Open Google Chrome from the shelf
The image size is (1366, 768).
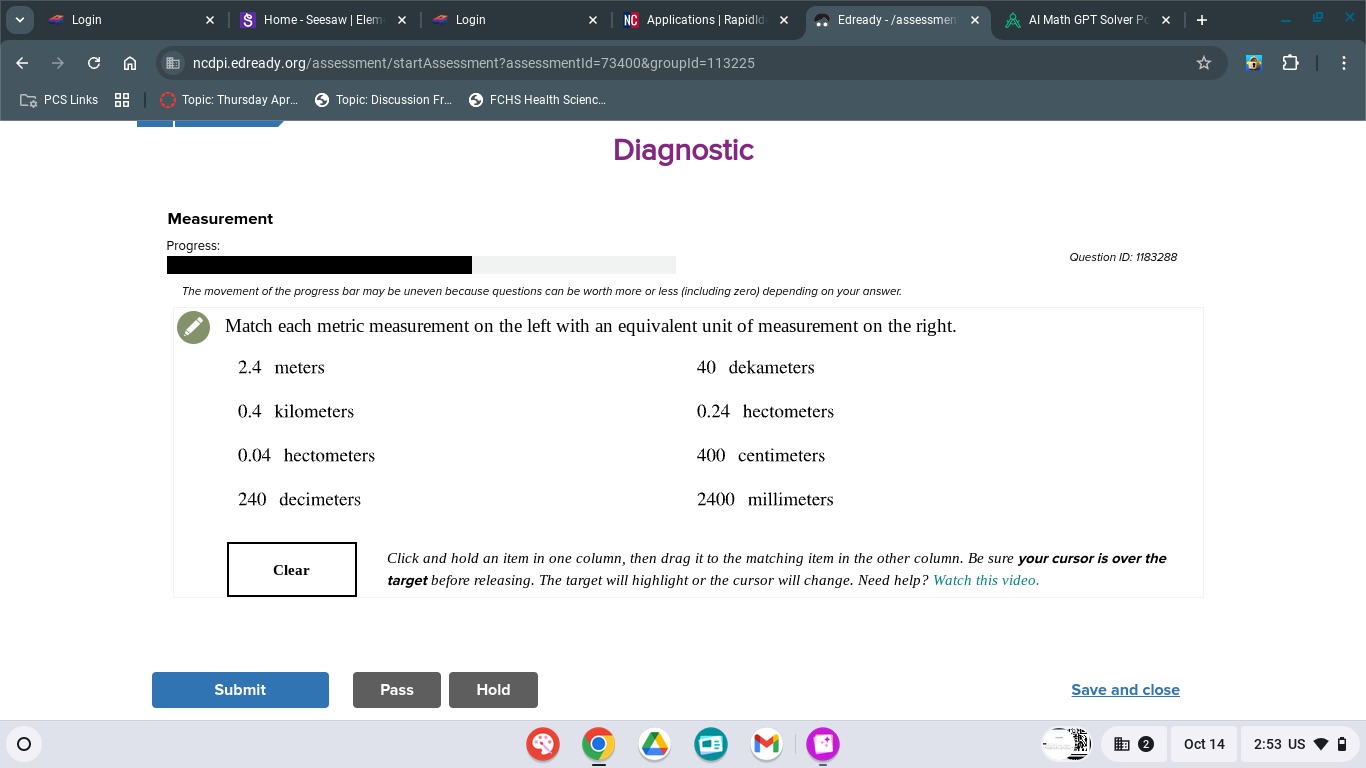[599, 744]
